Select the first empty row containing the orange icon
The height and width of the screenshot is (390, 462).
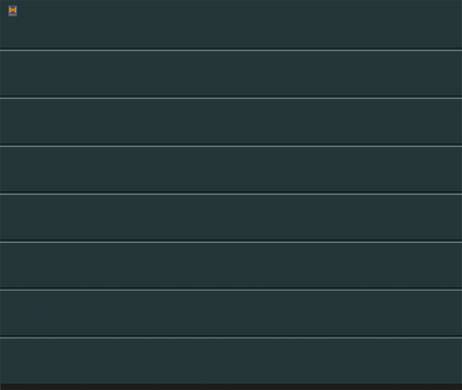click(231, 24)
